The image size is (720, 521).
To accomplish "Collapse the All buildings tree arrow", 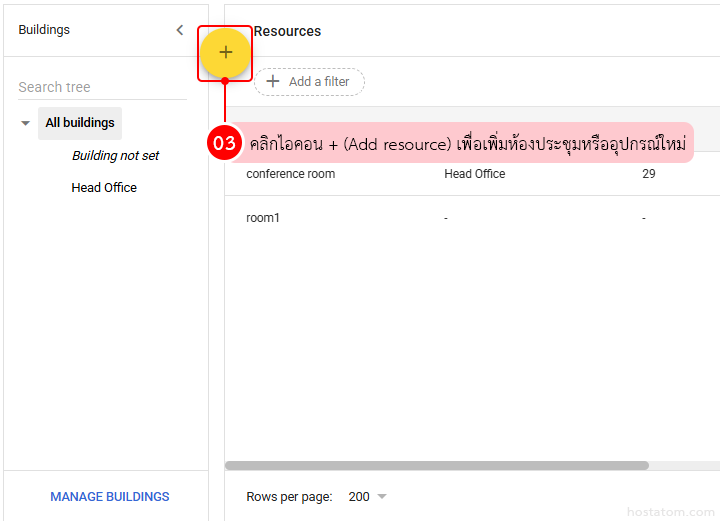I will tap(25, 123).
